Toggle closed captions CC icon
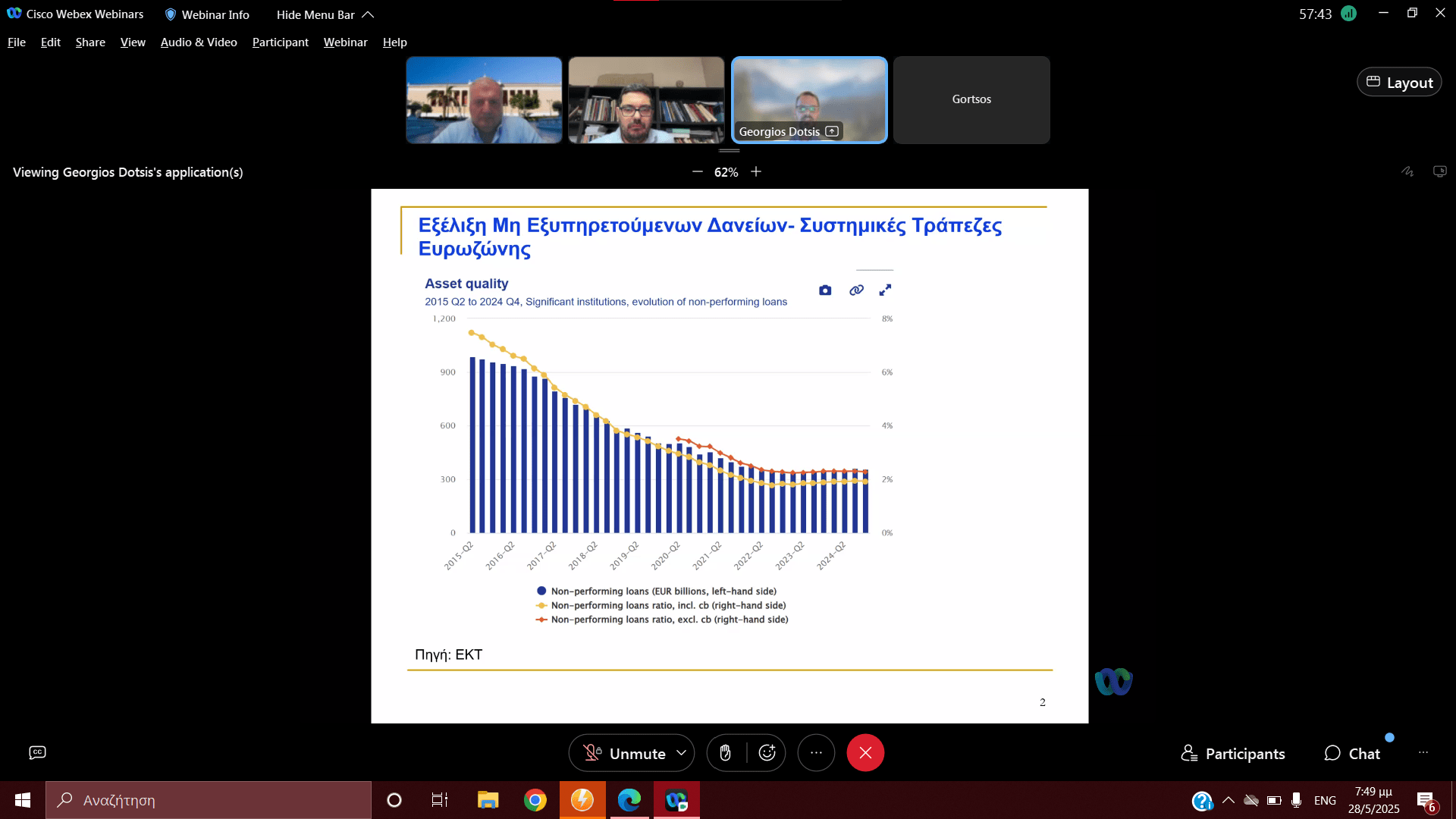Image resolution: width=1456 pixels, height=819 pixels. tap(37, 752)
